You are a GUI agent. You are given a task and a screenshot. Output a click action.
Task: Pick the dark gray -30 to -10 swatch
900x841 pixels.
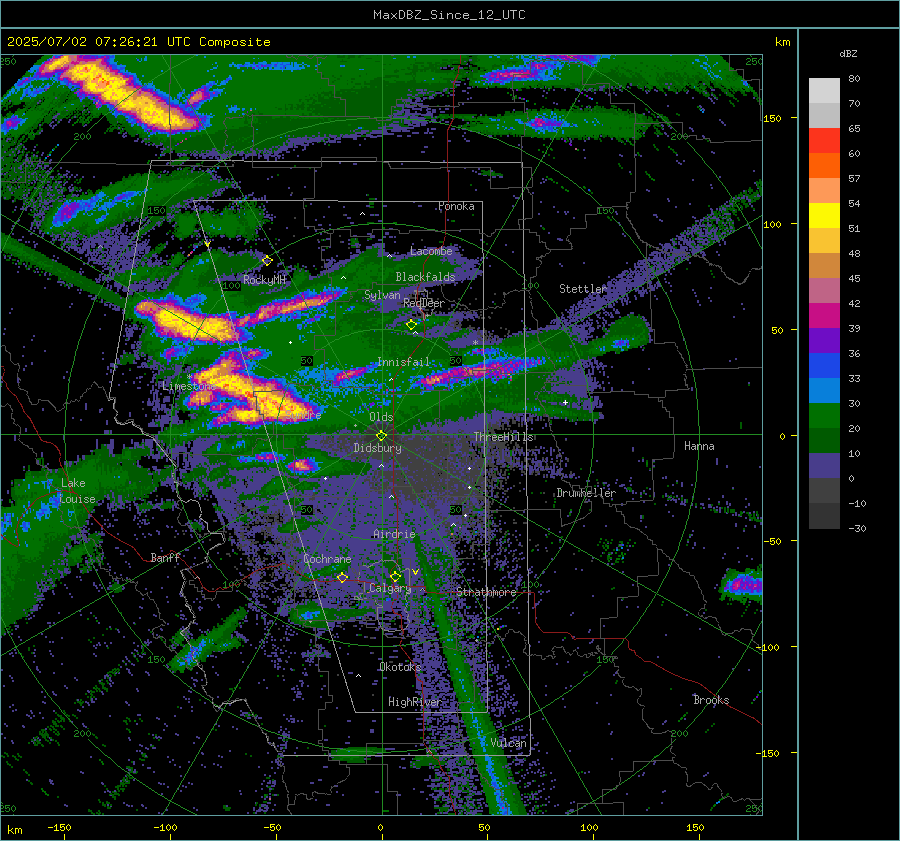[x=824, y=516]
